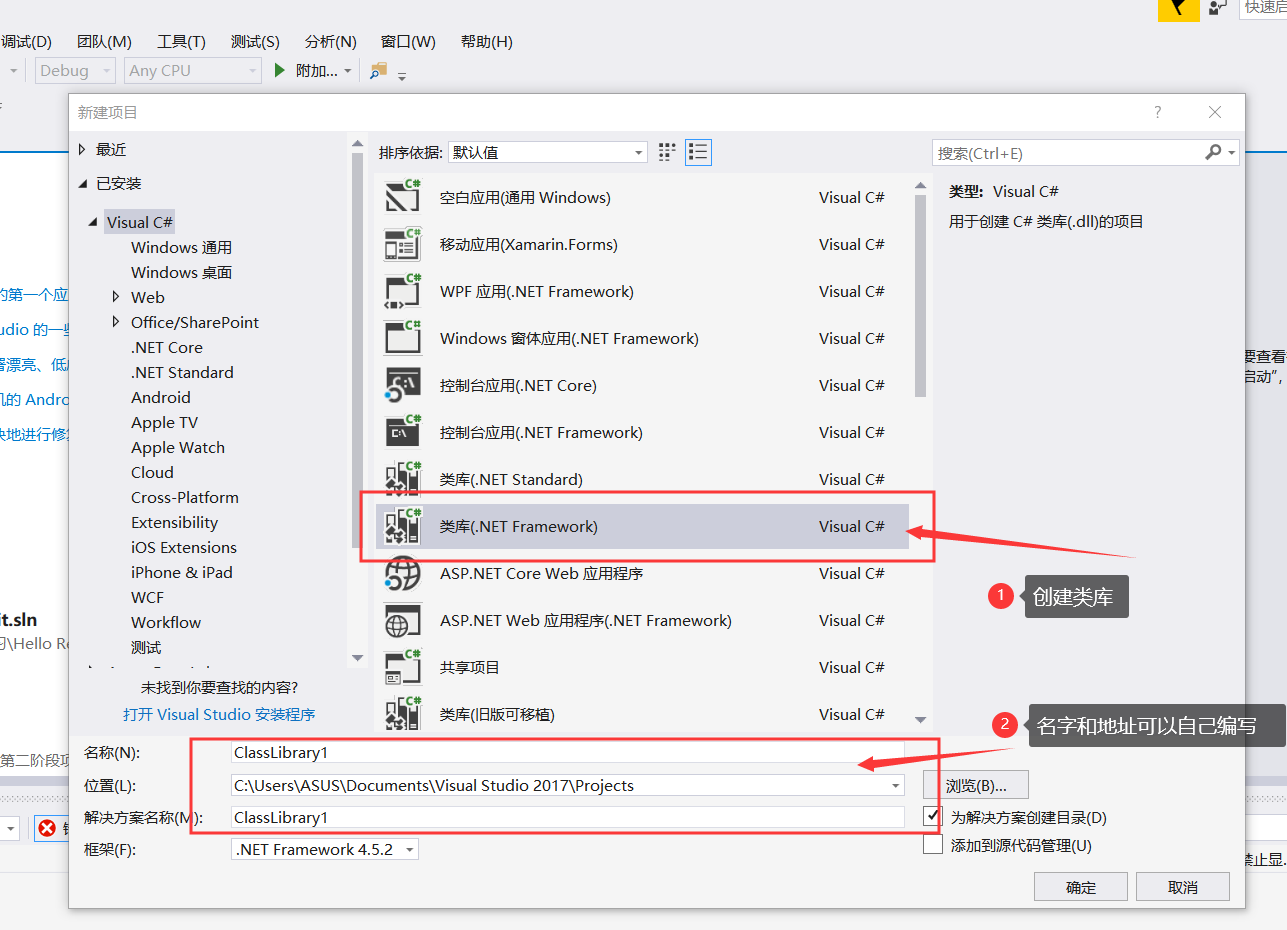Focus the 搜索(Ctrl+E) search field
1287x930 pixels.
(x=1068, y=153)
